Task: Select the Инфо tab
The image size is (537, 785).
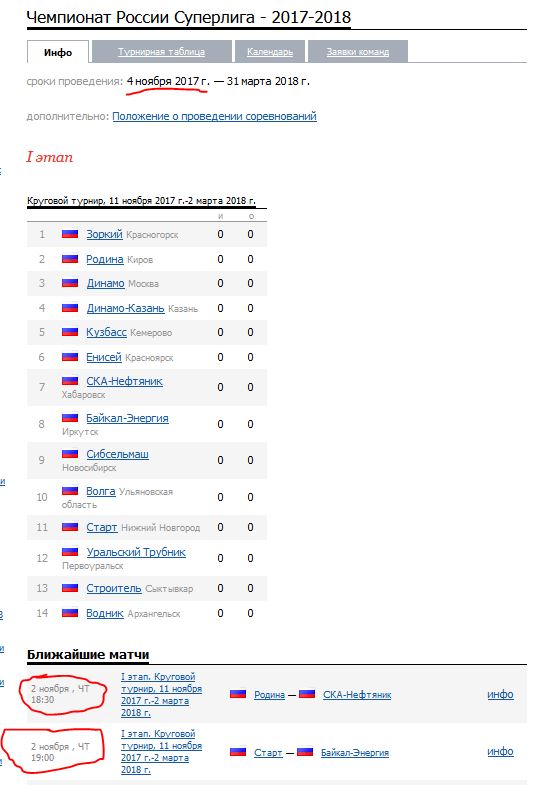Action: [58, 53]
